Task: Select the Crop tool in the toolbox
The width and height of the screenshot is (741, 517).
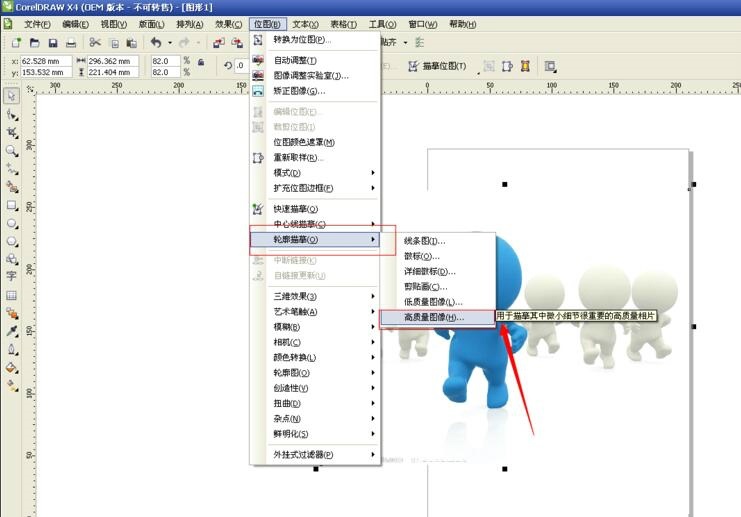Action: coord(11,132)
